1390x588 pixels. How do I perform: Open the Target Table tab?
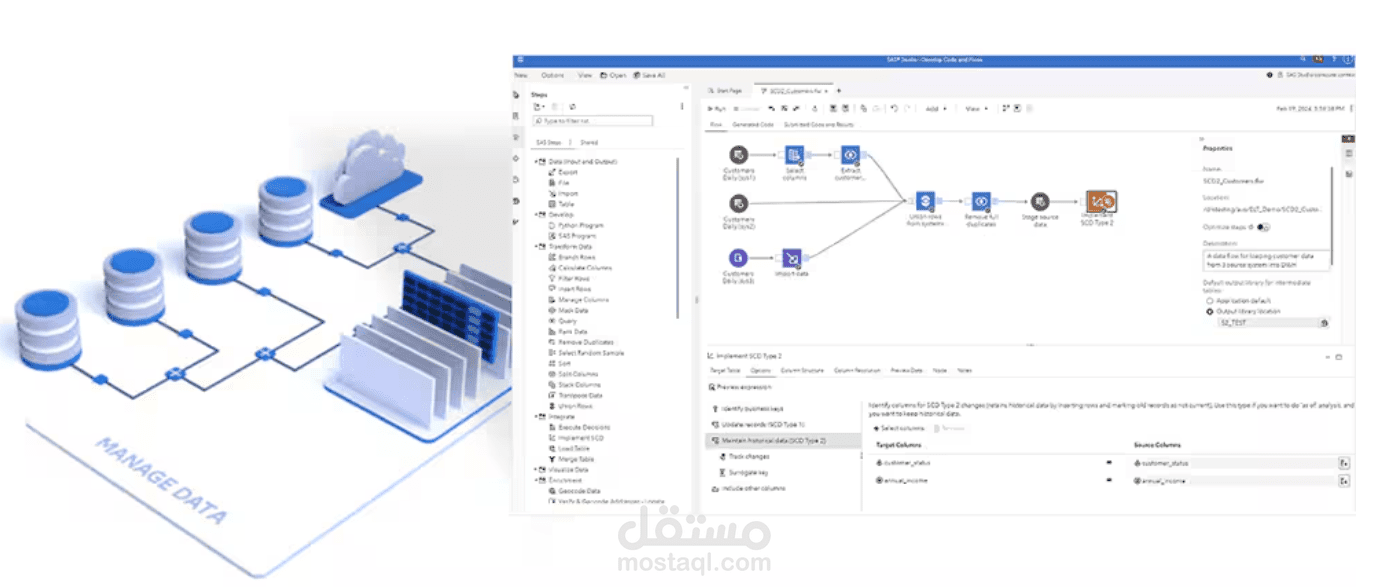pos(724,370)
